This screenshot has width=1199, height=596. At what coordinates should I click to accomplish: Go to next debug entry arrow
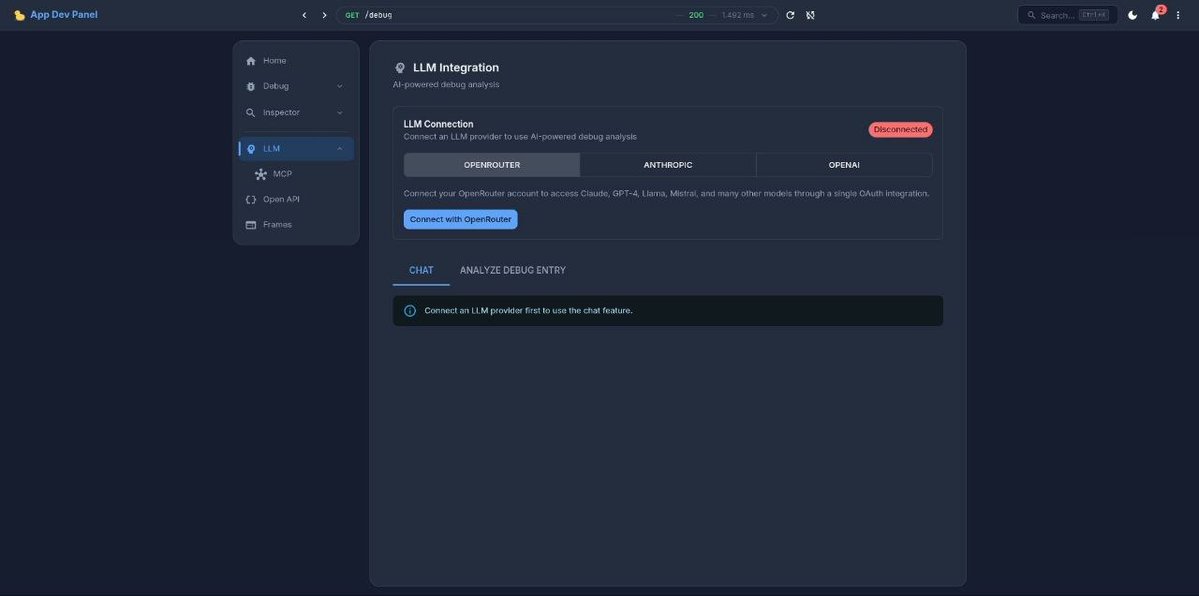[324, 15]
